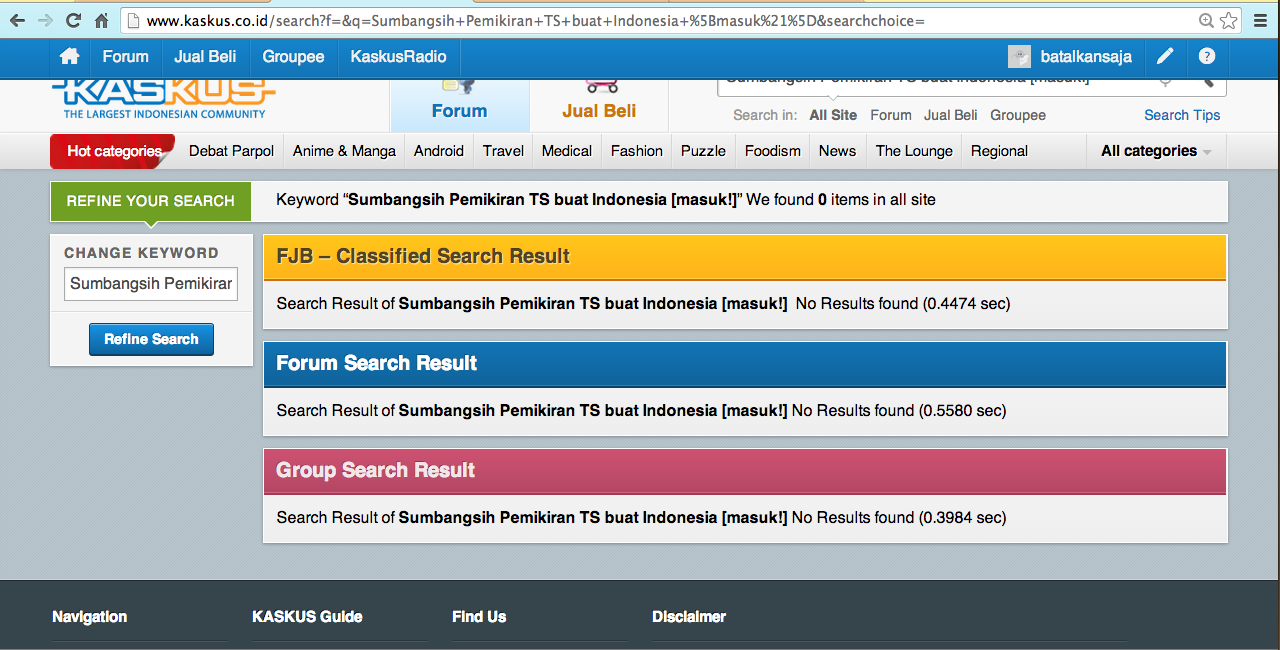
Task: Open the help question mark icon
Action: pyautogui.click(x=1207, y=57)
